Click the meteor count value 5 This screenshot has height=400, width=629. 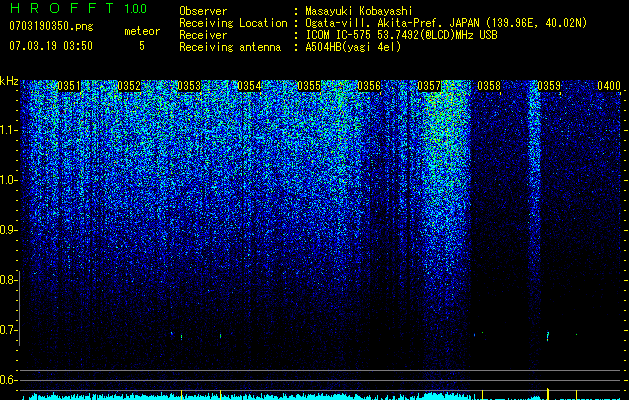(142, 46)
